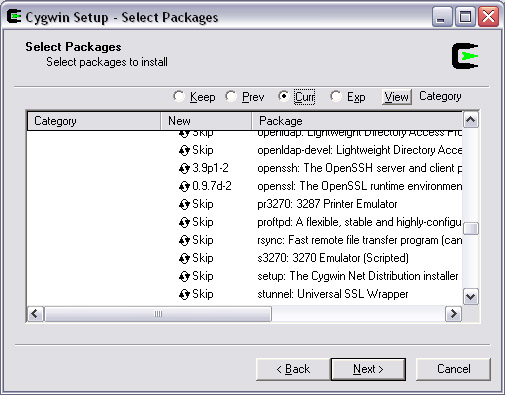
Task: Select the setup Cygwin Net Distribution row
Action: click(358, 276)
